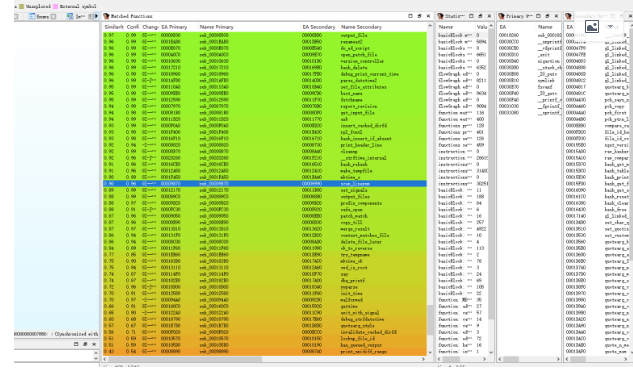Image resolution: width=633 pixels, height=369 pixels.
Task: Close the Enums tab
Action: coord(53,17)
